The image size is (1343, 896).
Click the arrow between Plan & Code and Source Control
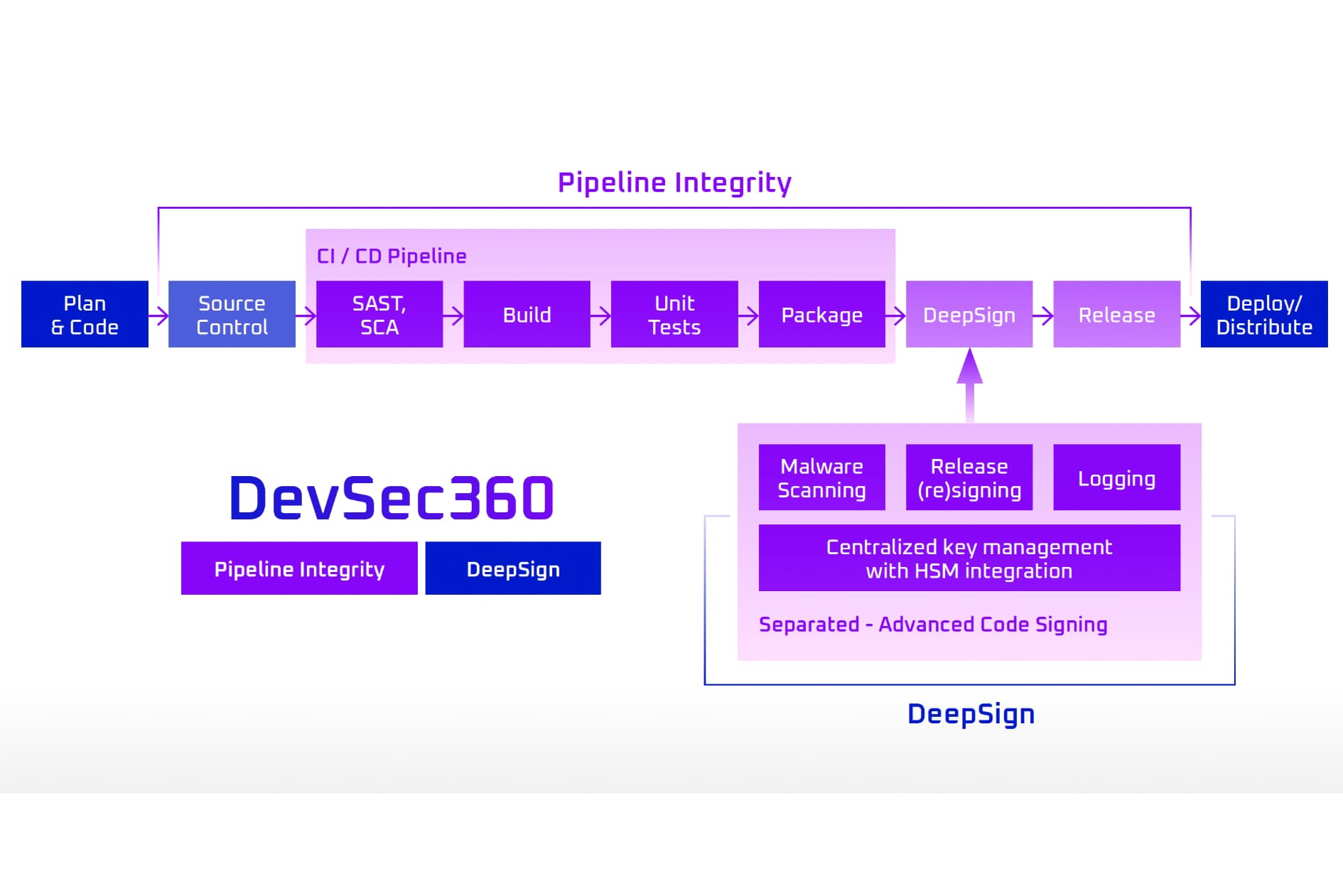coord(158,315)
